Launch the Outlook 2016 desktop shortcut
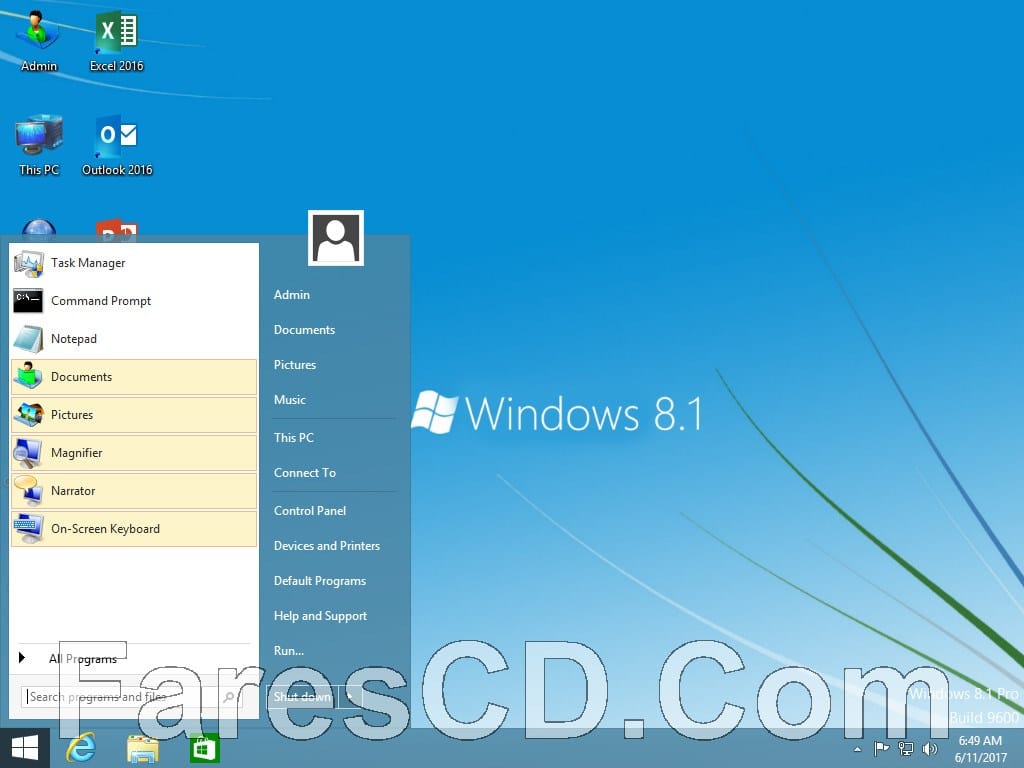1024x768 pixels. tap(117, 145)
